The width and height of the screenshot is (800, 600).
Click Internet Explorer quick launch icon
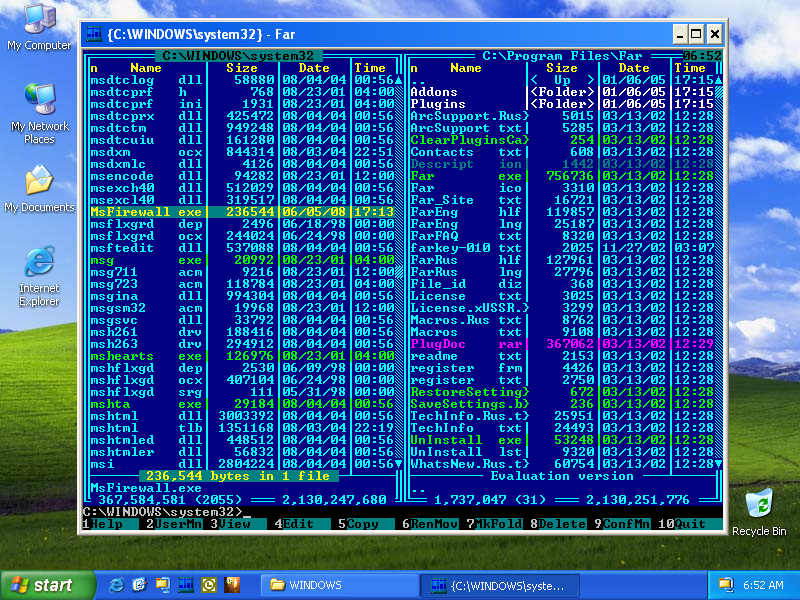click(117, 585)
